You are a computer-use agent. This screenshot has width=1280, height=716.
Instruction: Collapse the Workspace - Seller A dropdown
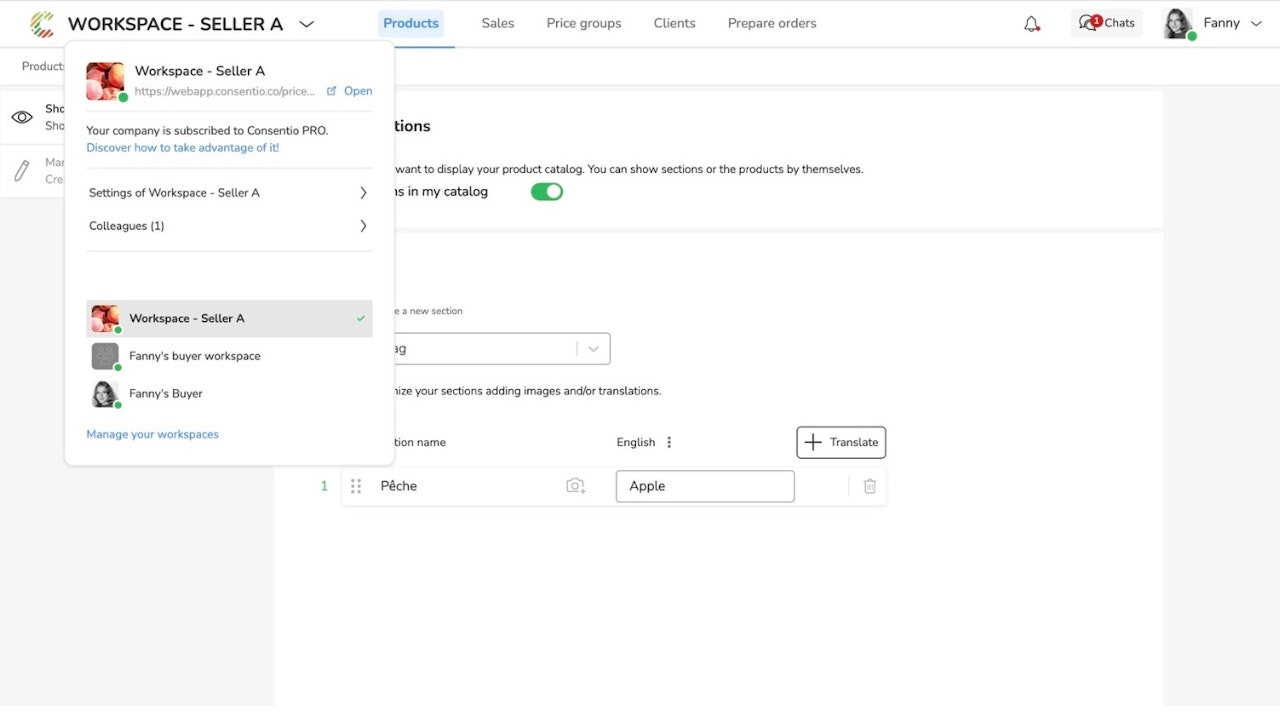point(306,24)
